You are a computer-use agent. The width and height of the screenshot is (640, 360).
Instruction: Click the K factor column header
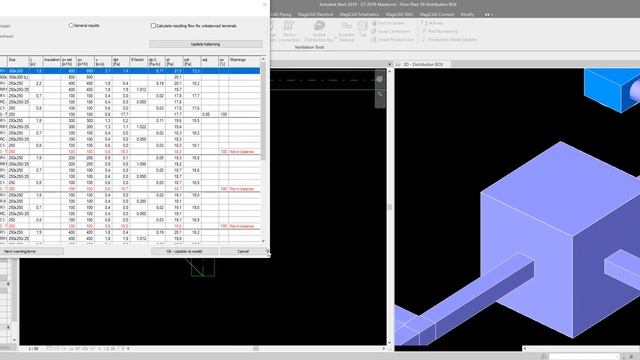point(138,62)
